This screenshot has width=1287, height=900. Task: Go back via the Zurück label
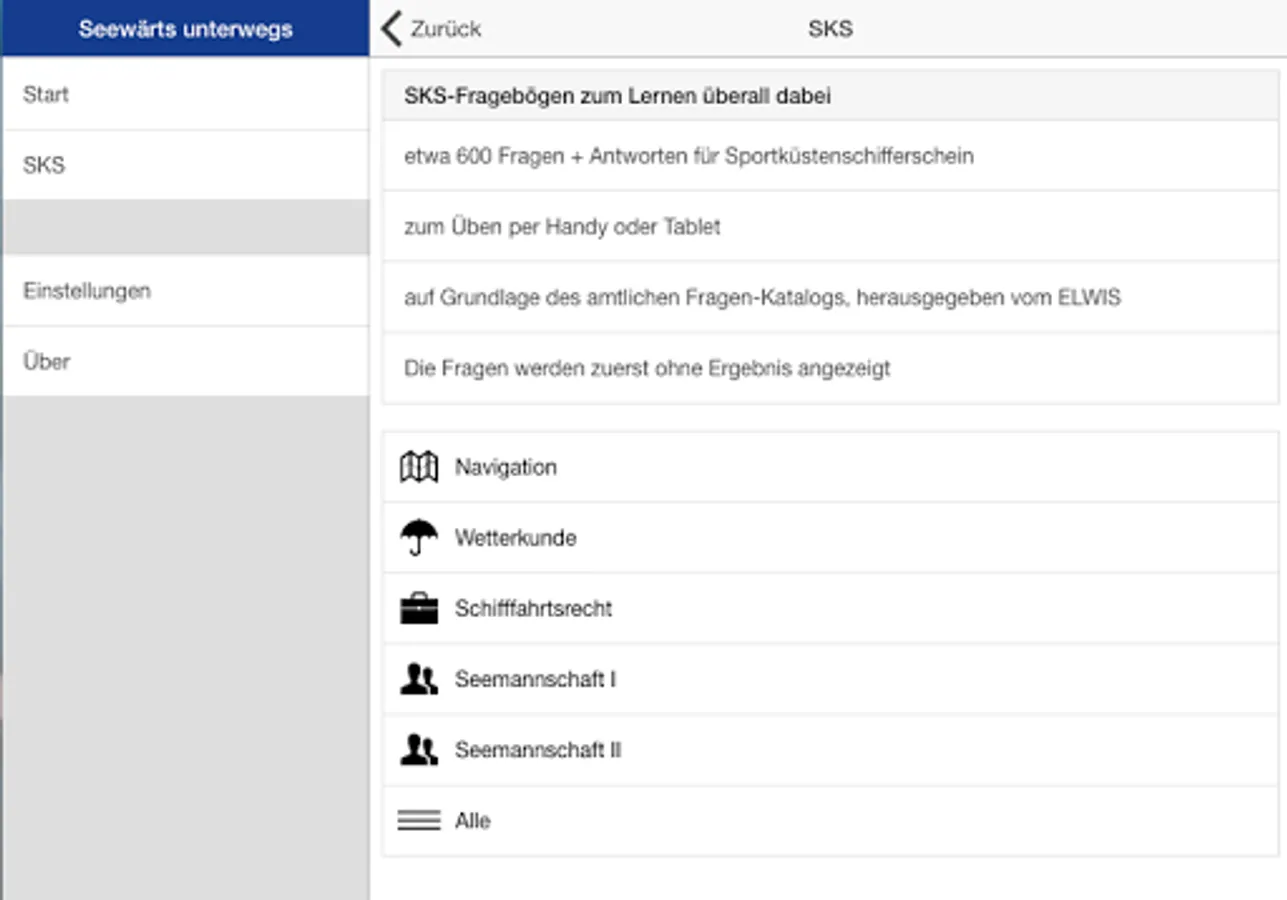446,29
